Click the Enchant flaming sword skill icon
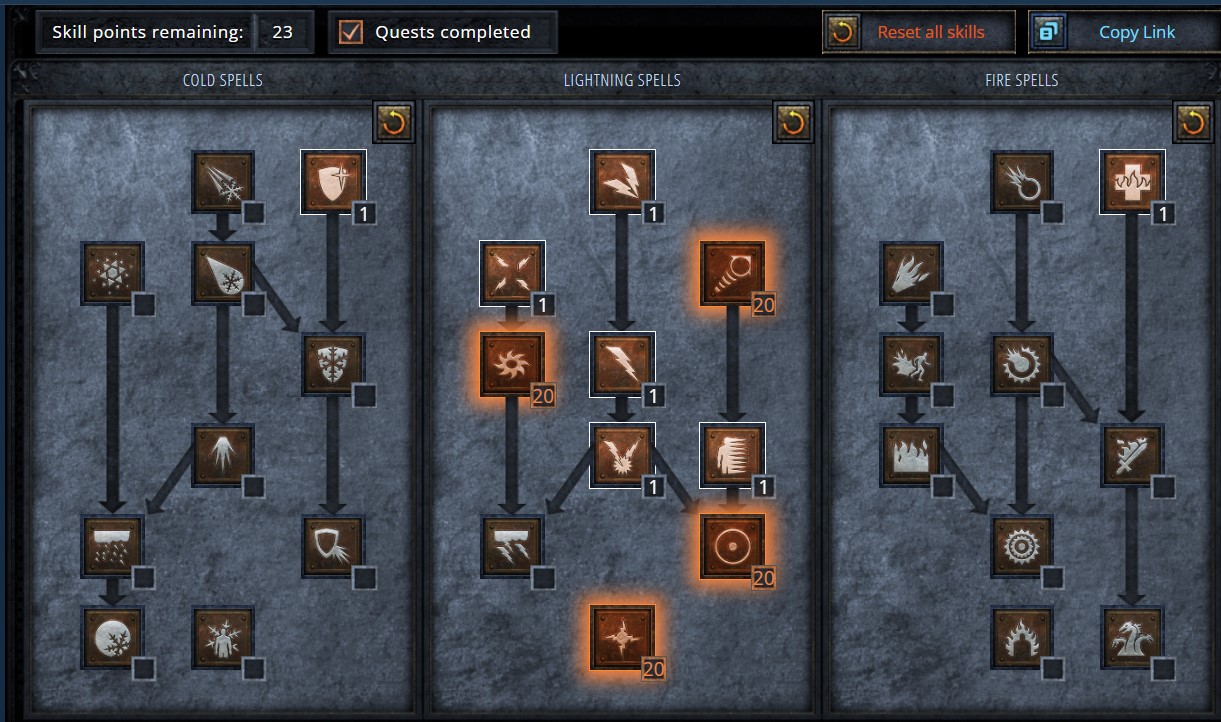 pyautogui.click(x=1132, y=455)
